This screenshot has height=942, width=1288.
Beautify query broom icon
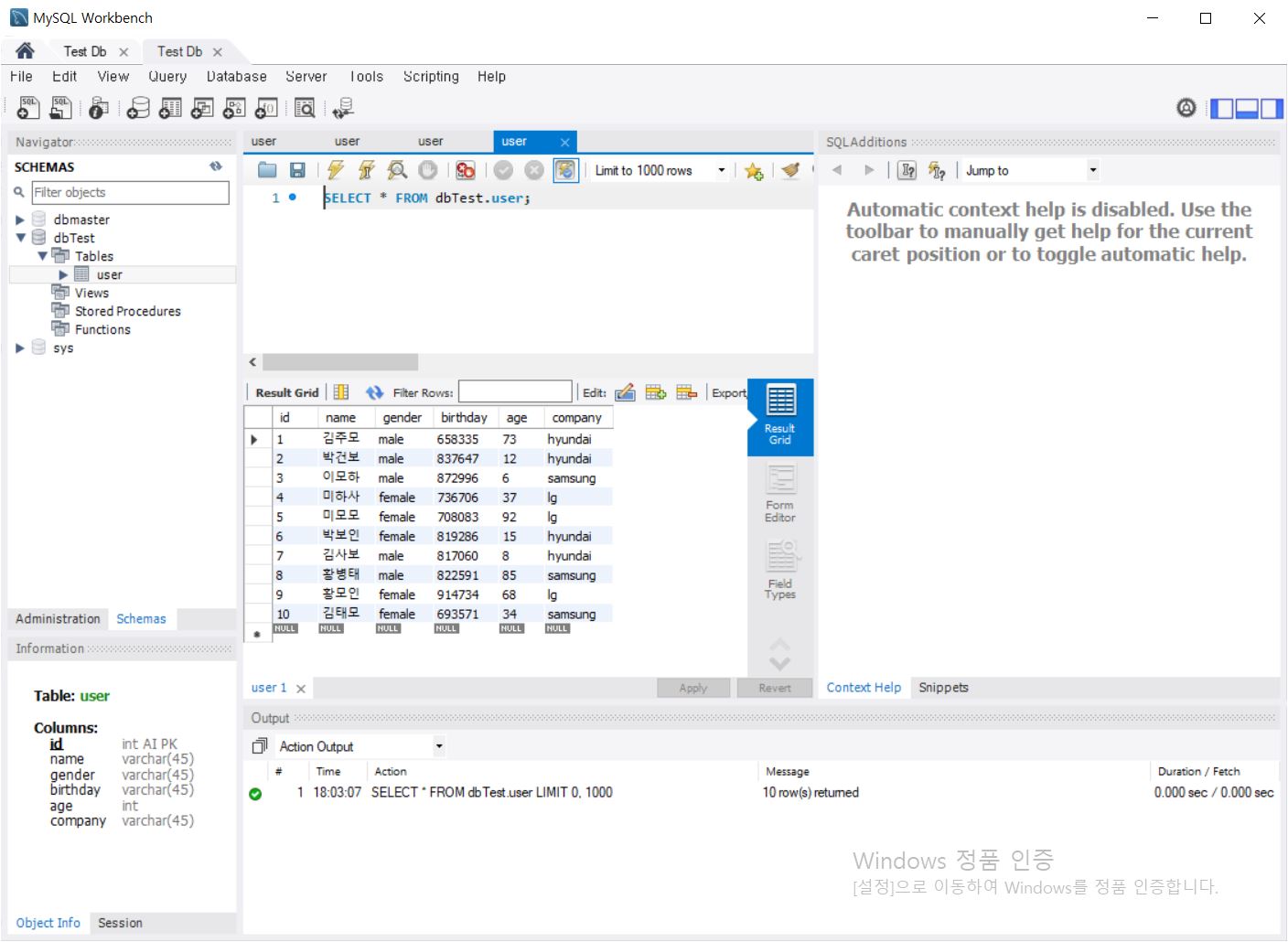(791, 170)
